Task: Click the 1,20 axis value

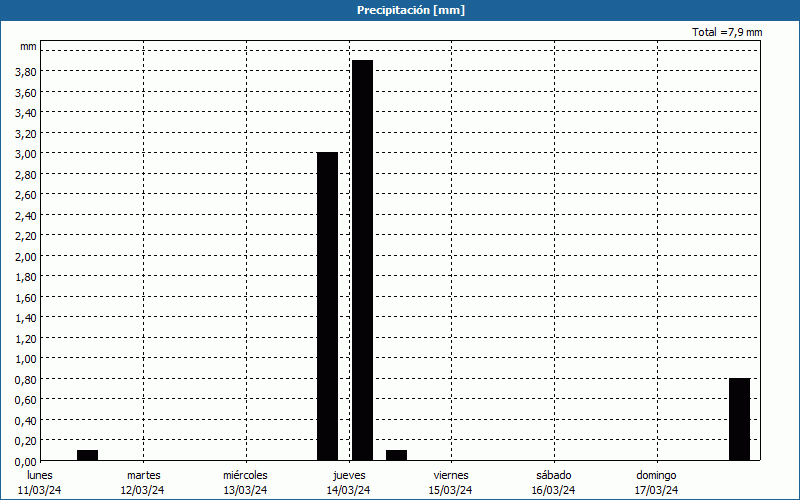Action: 26,338
